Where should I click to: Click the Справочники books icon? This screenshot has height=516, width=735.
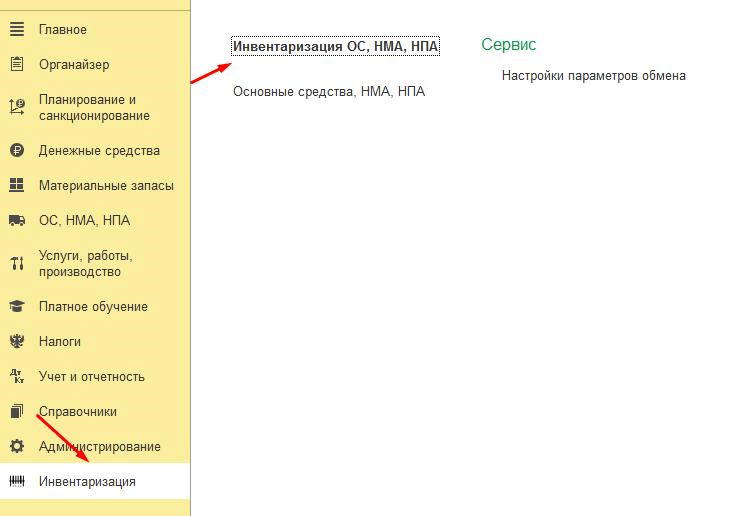coord(17,411)
